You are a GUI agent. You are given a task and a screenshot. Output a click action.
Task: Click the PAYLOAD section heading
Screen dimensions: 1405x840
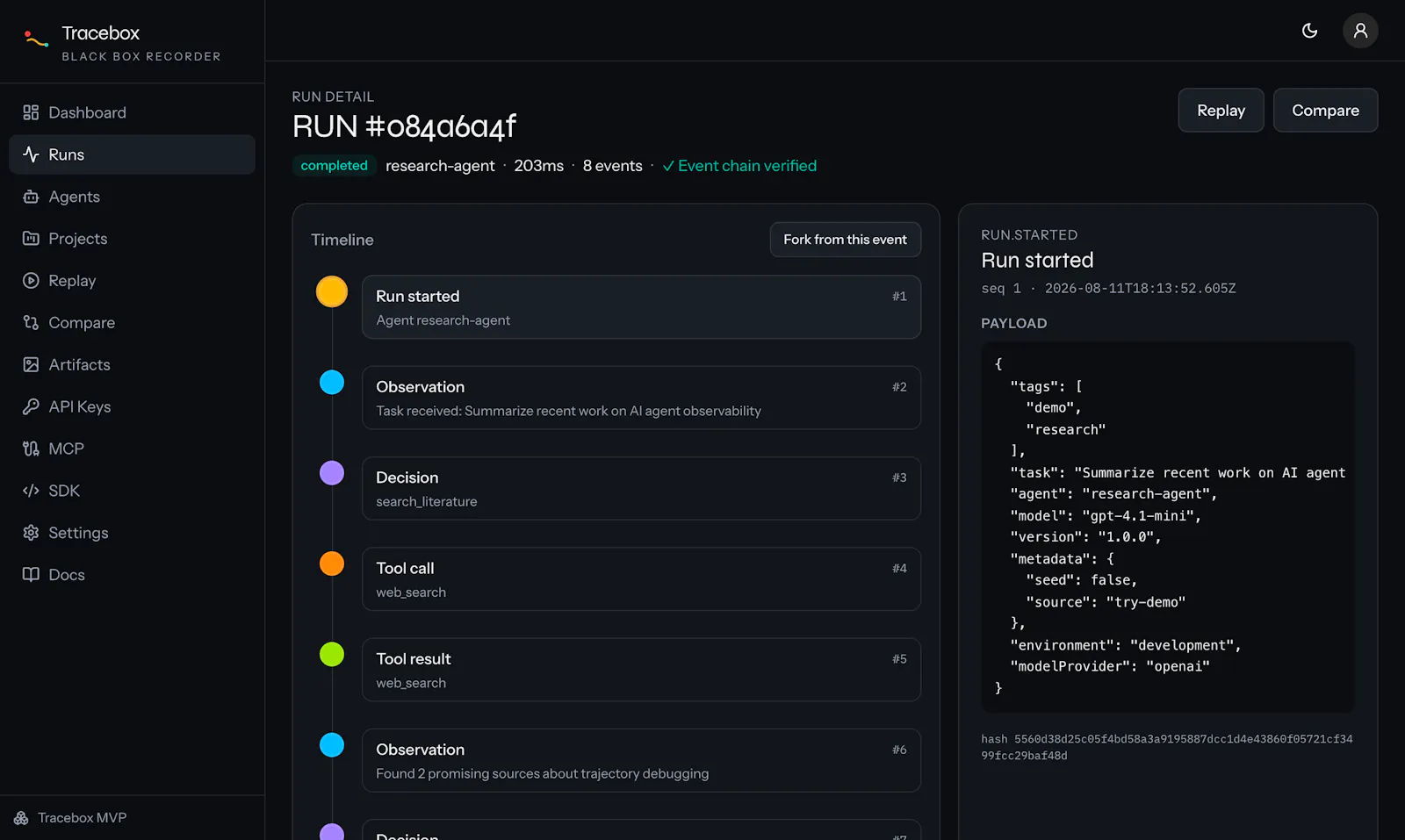click(x=1013, y=323)
